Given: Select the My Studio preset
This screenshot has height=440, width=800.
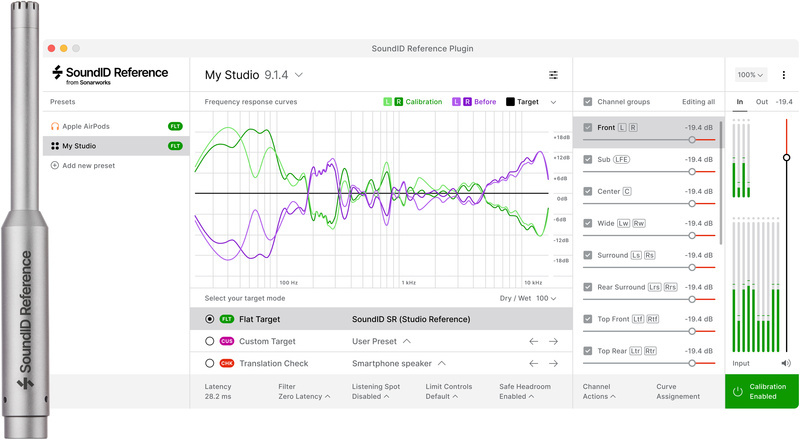Looking at the screenshot, I should (x=80, y=146).
